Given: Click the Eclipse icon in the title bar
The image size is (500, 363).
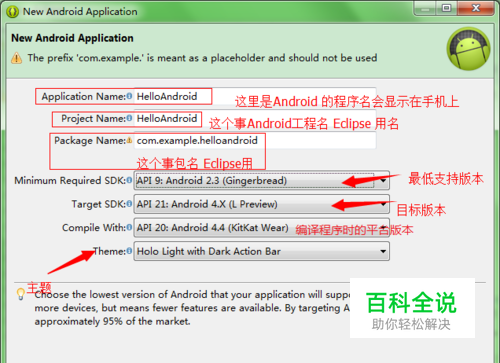Looking at the screenshot, I should pyautogui.click(x=13, y=12).
